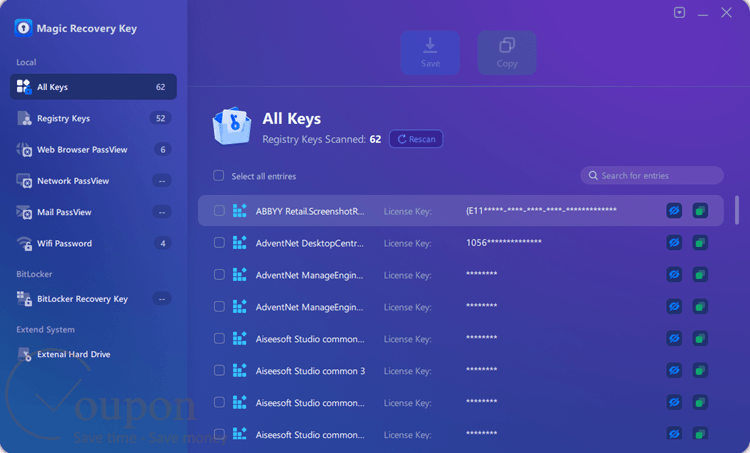
Task: Tick the ABBYY Retail.ScreenshotR checkbox
Action: [219, 211]
